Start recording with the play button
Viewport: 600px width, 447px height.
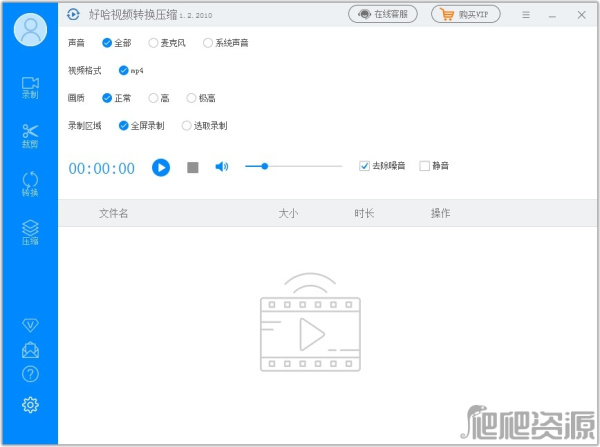click(x=161, y=168)
